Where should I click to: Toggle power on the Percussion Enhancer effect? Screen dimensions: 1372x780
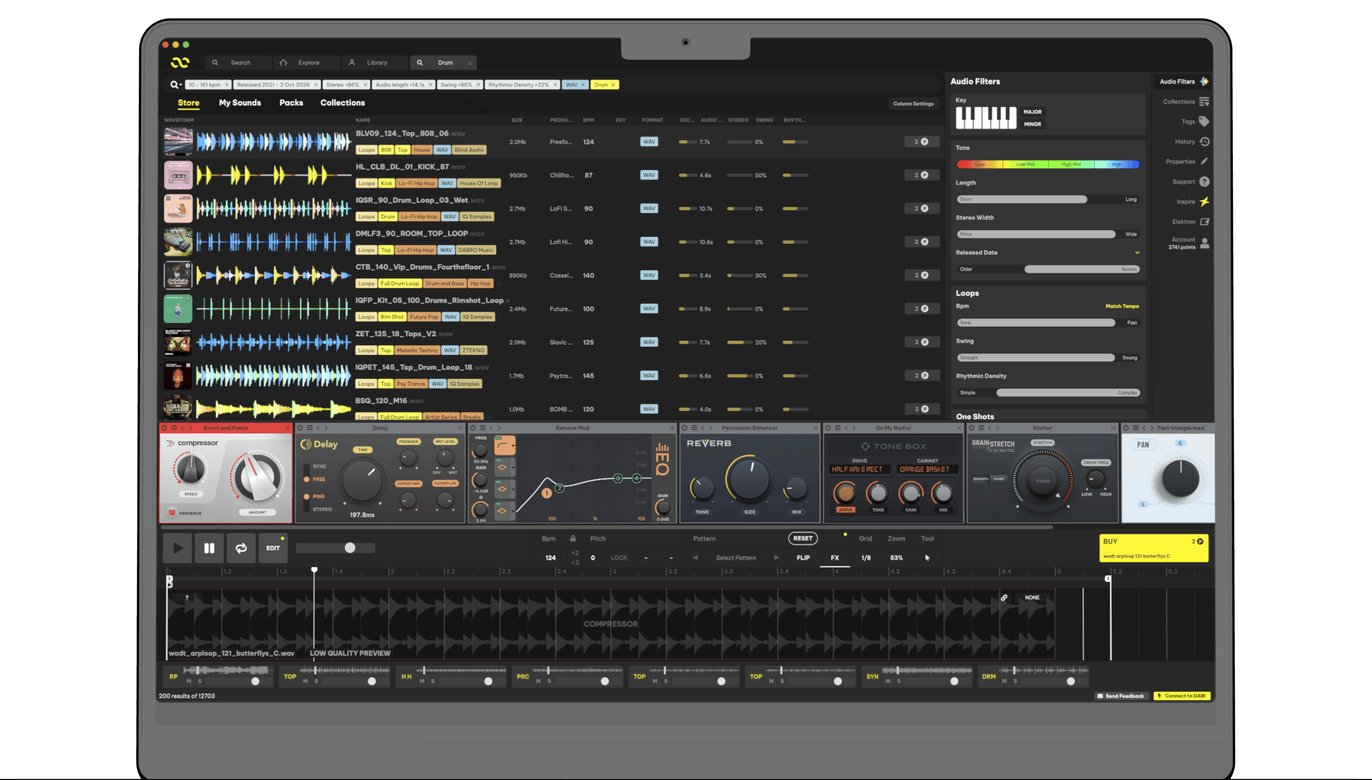pos(685,428)
